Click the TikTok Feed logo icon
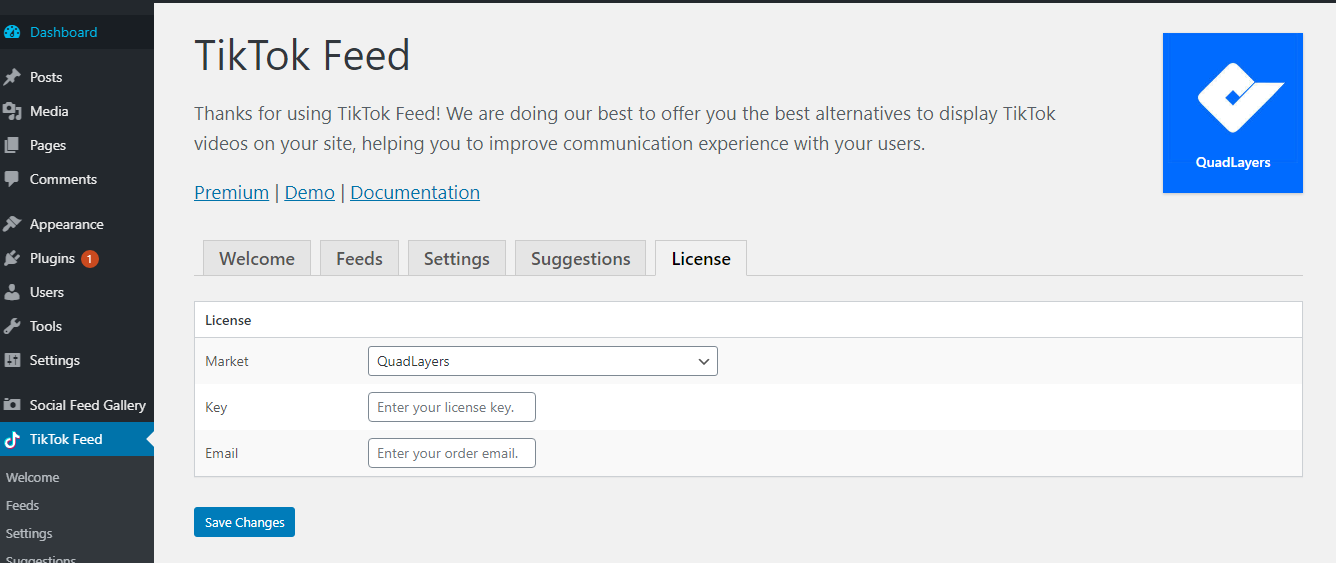The height and width of the screenshot is (563, 1336). [x=12, y=439]
